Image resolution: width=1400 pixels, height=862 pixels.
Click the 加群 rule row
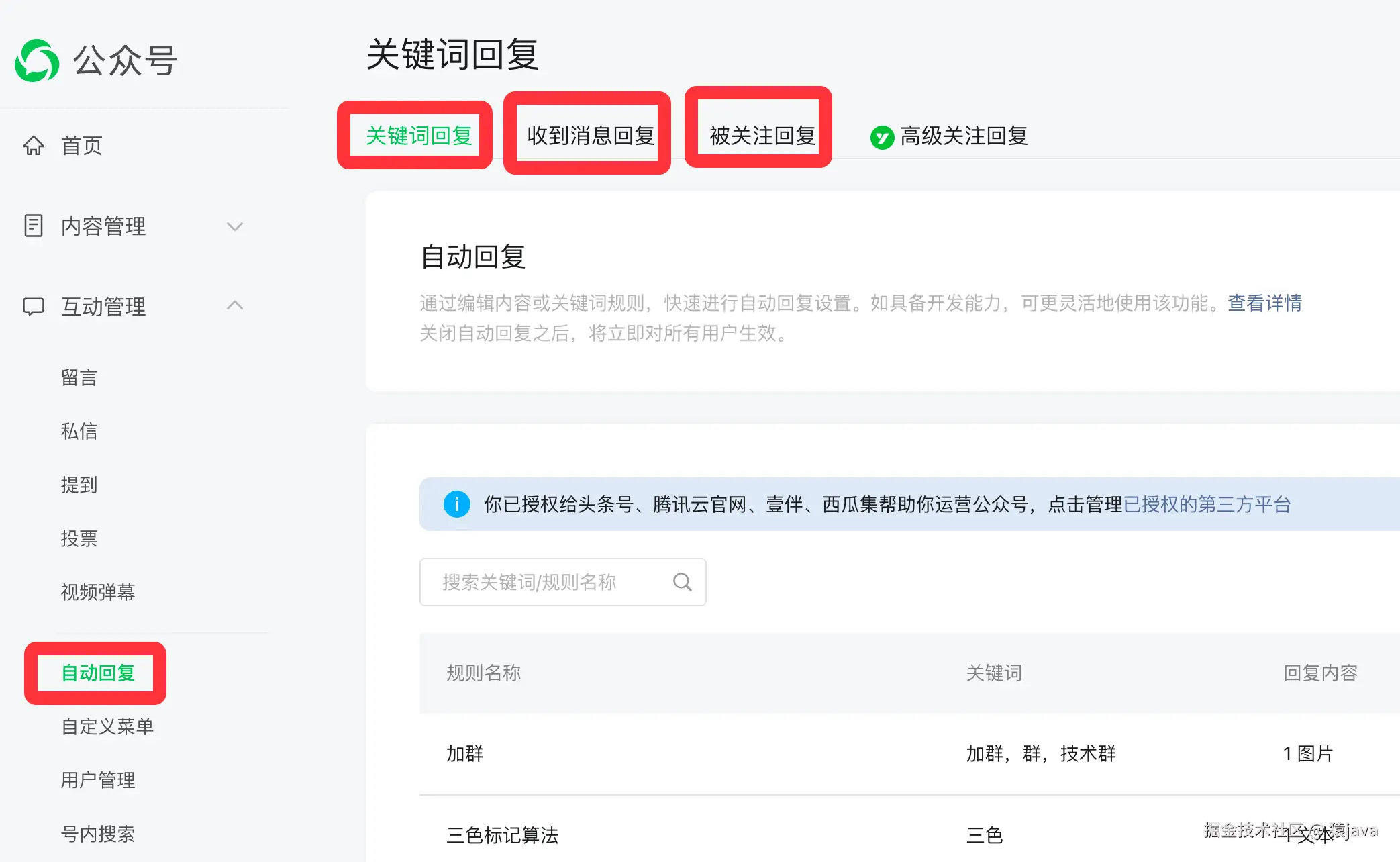(x=465, y=753)
